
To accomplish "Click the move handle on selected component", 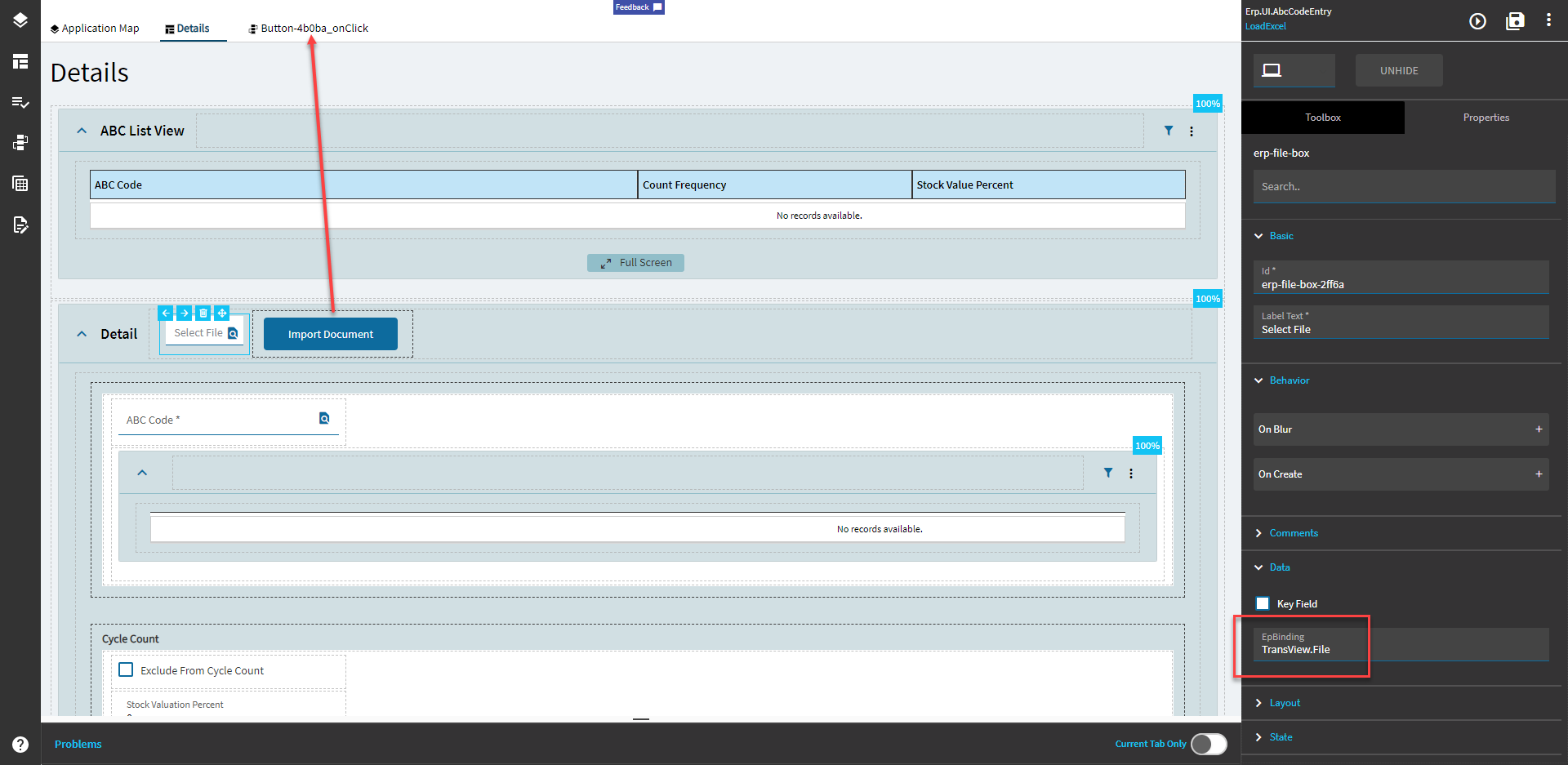I will point(222,313).
